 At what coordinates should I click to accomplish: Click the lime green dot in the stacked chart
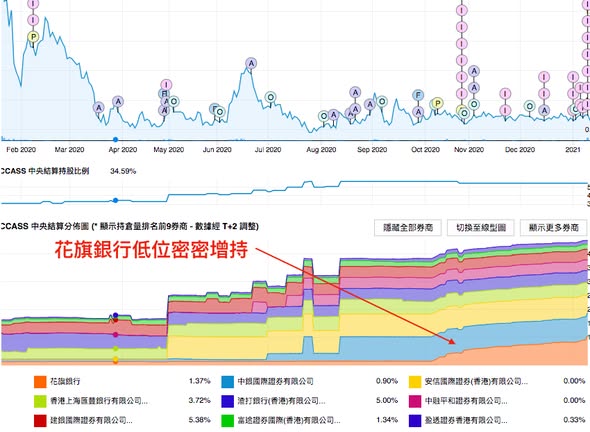coord(116,348)
